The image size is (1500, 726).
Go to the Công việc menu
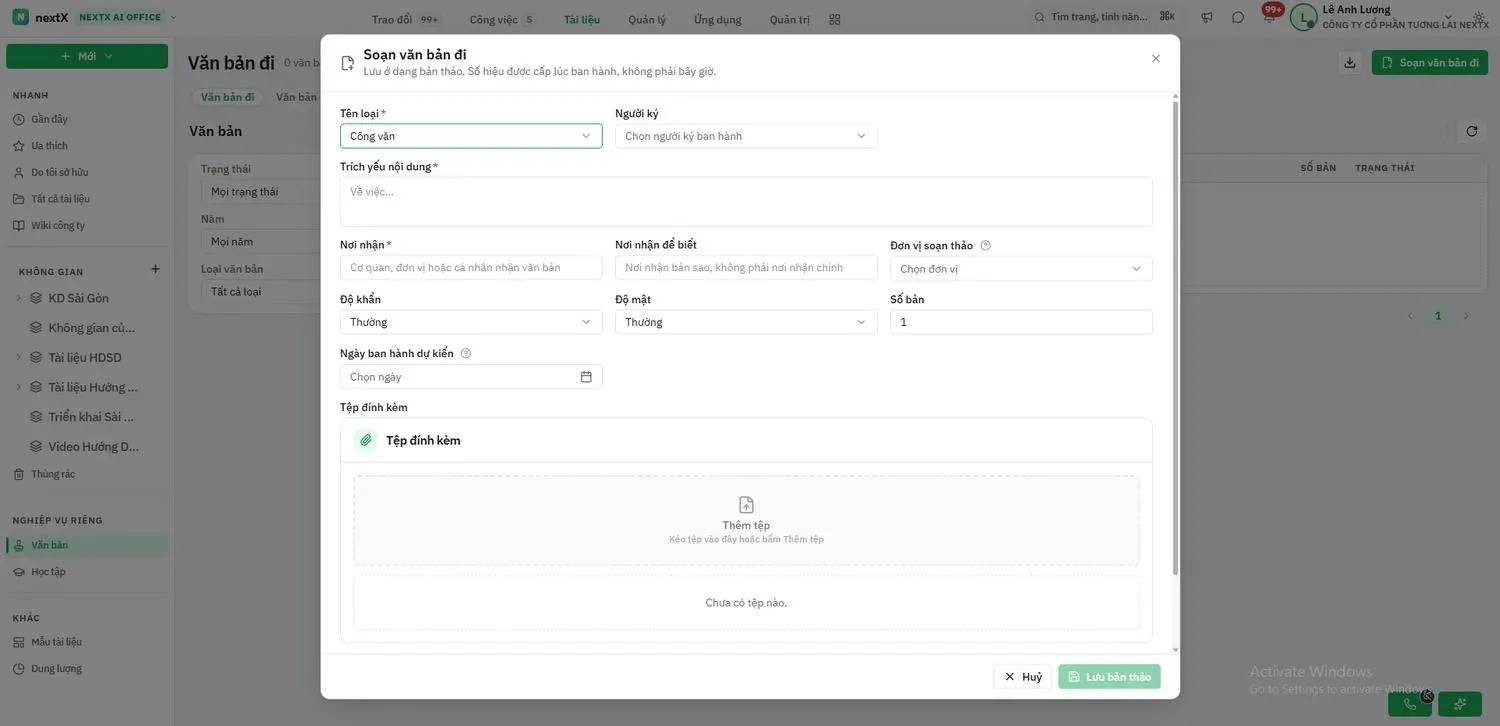click(502, 19)
